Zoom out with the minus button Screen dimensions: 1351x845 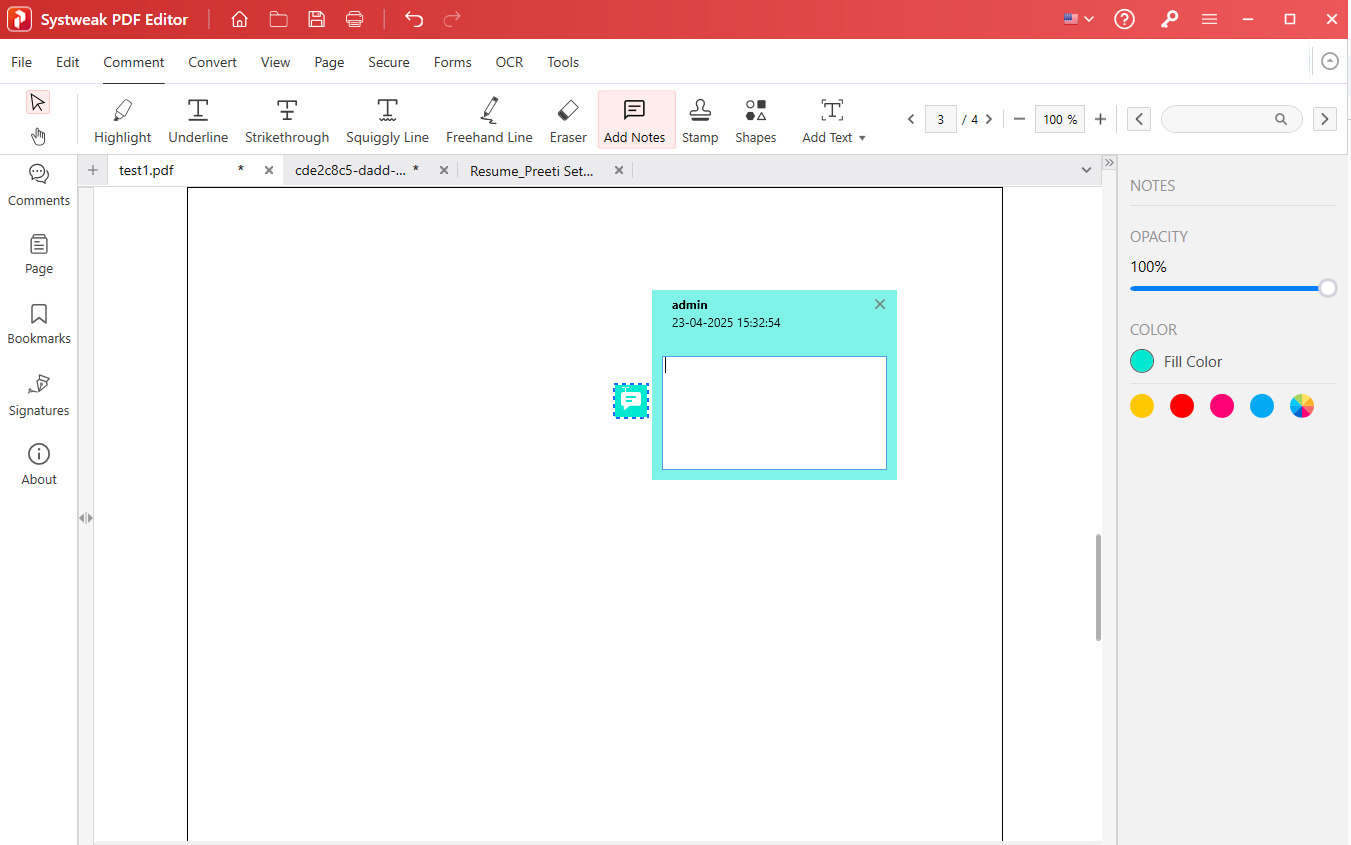click(x=1019, y=119)
